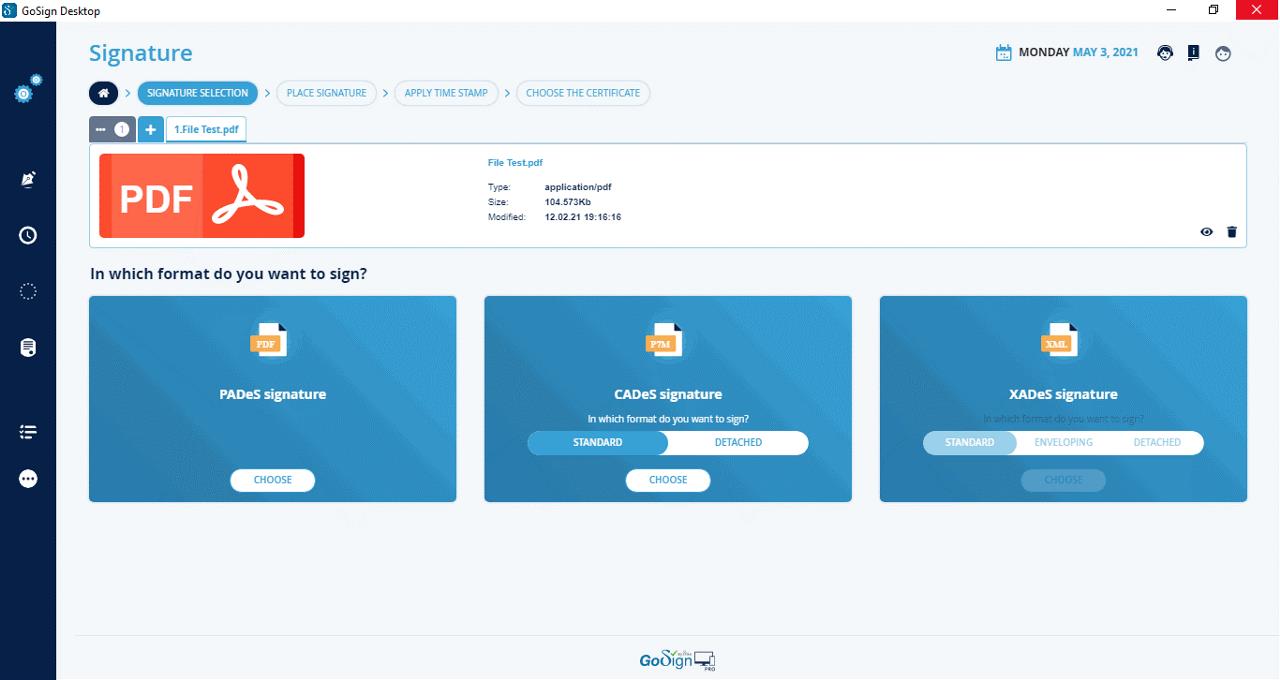Open the calendar next to MONDAY MAY 3
The height and width of the screenshot is (680, 1280).
[1002, 52]
